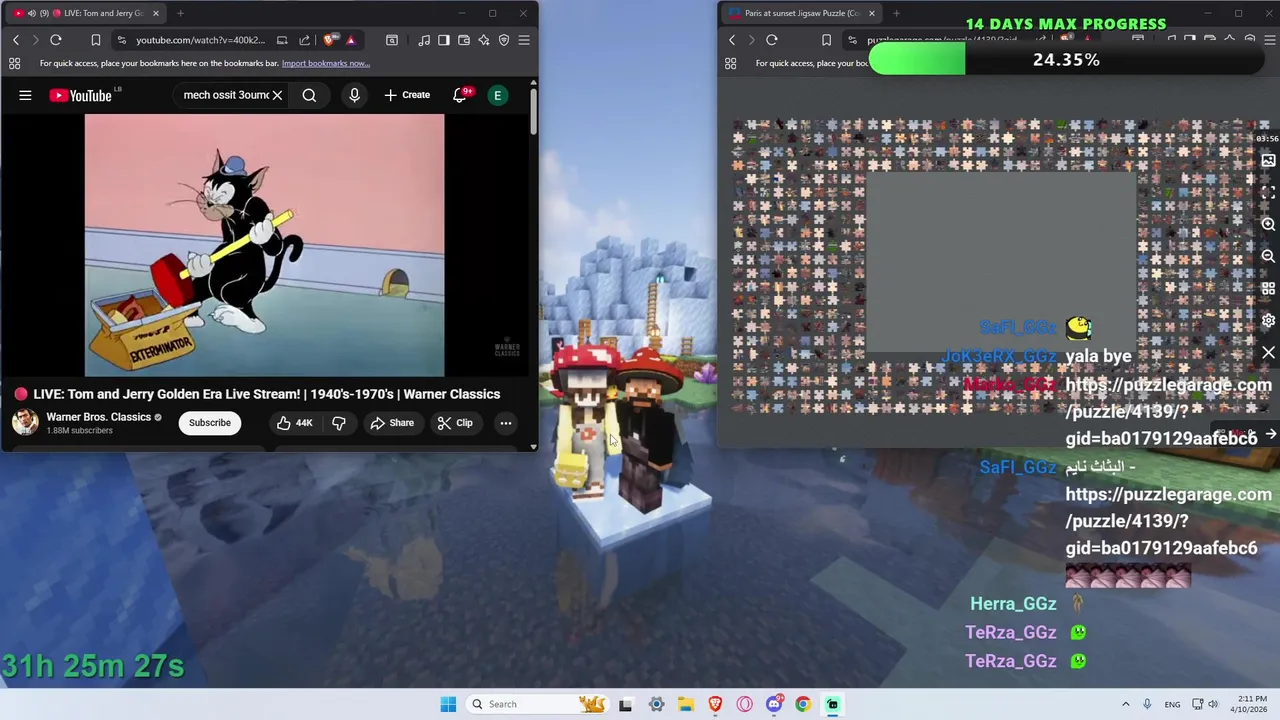Open the puzzle image preview icon
Image resolution: width=1280 pixels, height=720 pixels.
(x=1268, y=160)
